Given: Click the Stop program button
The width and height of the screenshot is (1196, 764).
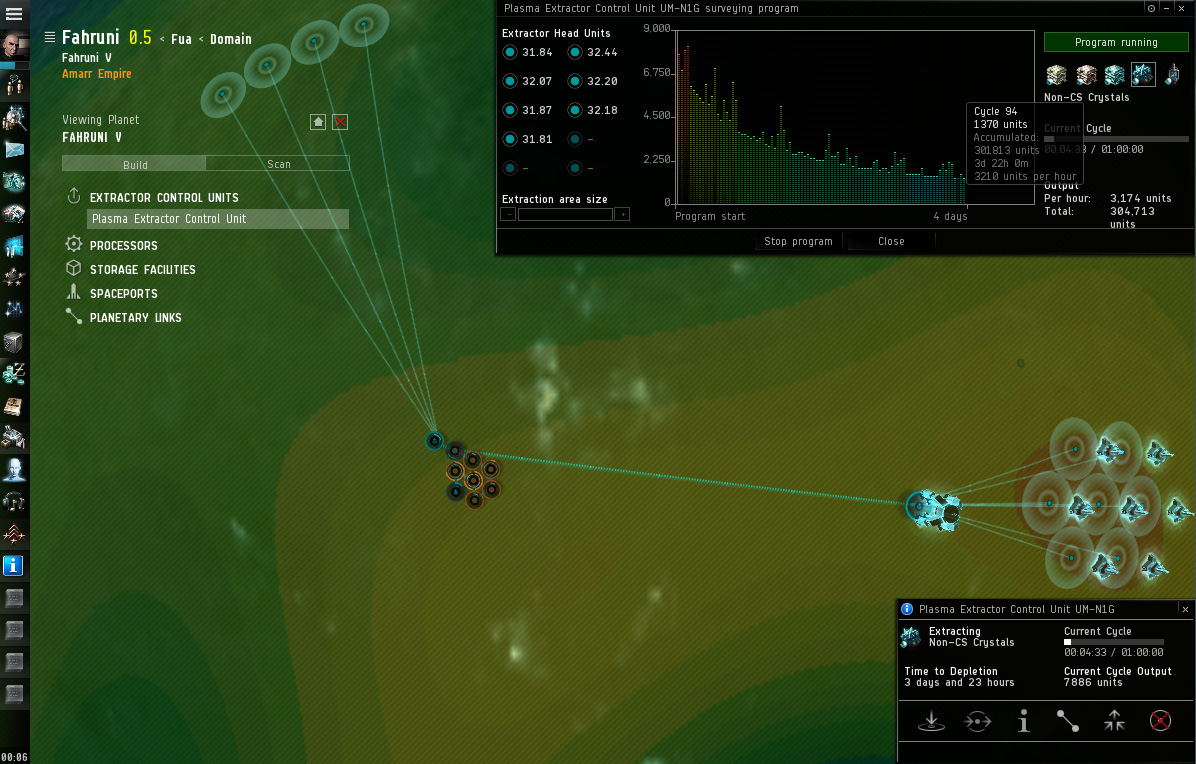Looking at the screenshot, I should point(798,241).
